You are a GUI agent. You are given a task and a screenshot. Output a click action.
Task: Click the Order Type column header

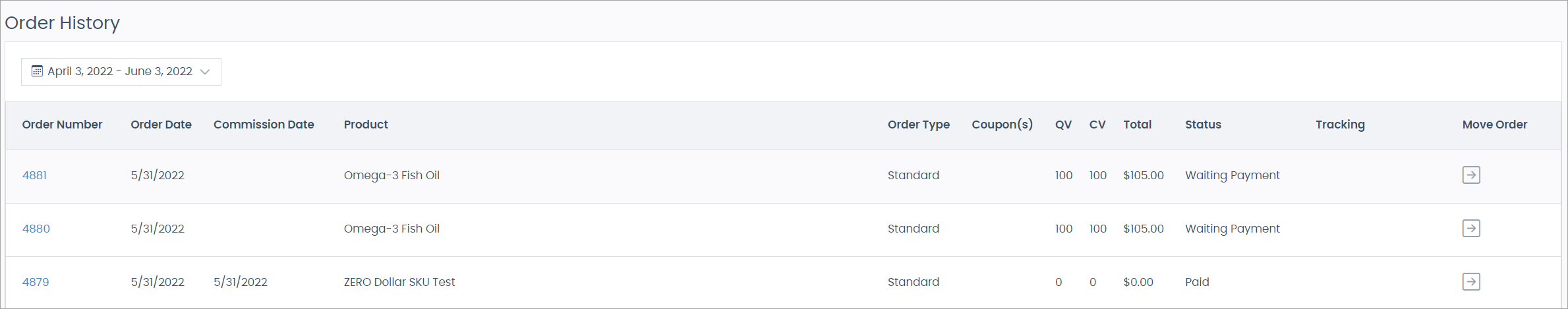click(x=918, y=125)
